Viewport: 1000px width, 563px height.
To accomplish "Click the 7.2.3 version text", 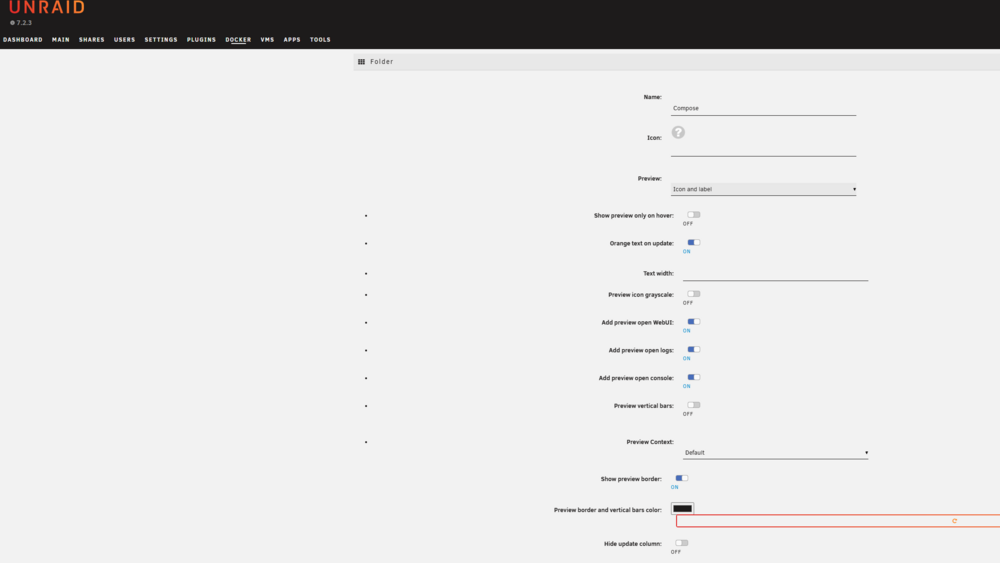I will (24, 23).
